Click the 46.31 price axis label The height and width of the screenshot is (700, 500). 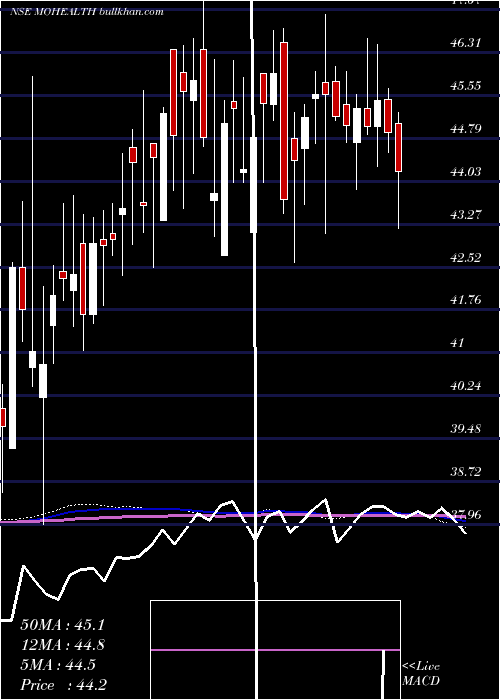click(466, 43)
